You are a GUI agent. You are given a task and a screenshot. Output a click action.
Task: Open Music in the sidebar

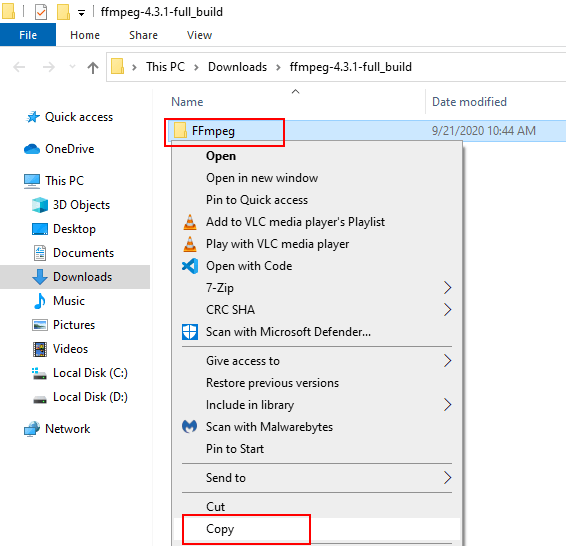click(69, 301)
